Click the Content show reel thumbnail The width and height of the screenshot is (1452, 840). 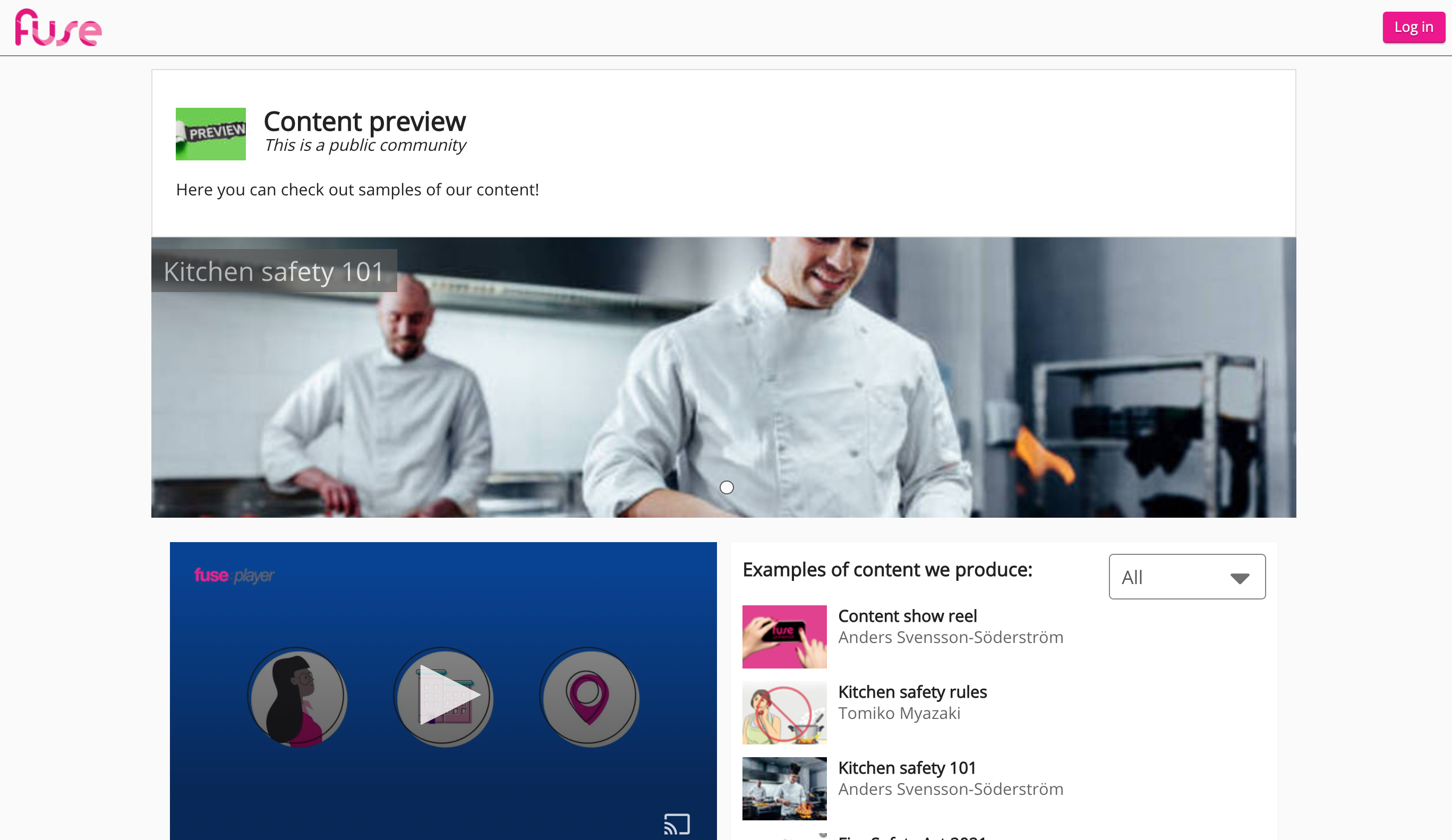point(784,637)
